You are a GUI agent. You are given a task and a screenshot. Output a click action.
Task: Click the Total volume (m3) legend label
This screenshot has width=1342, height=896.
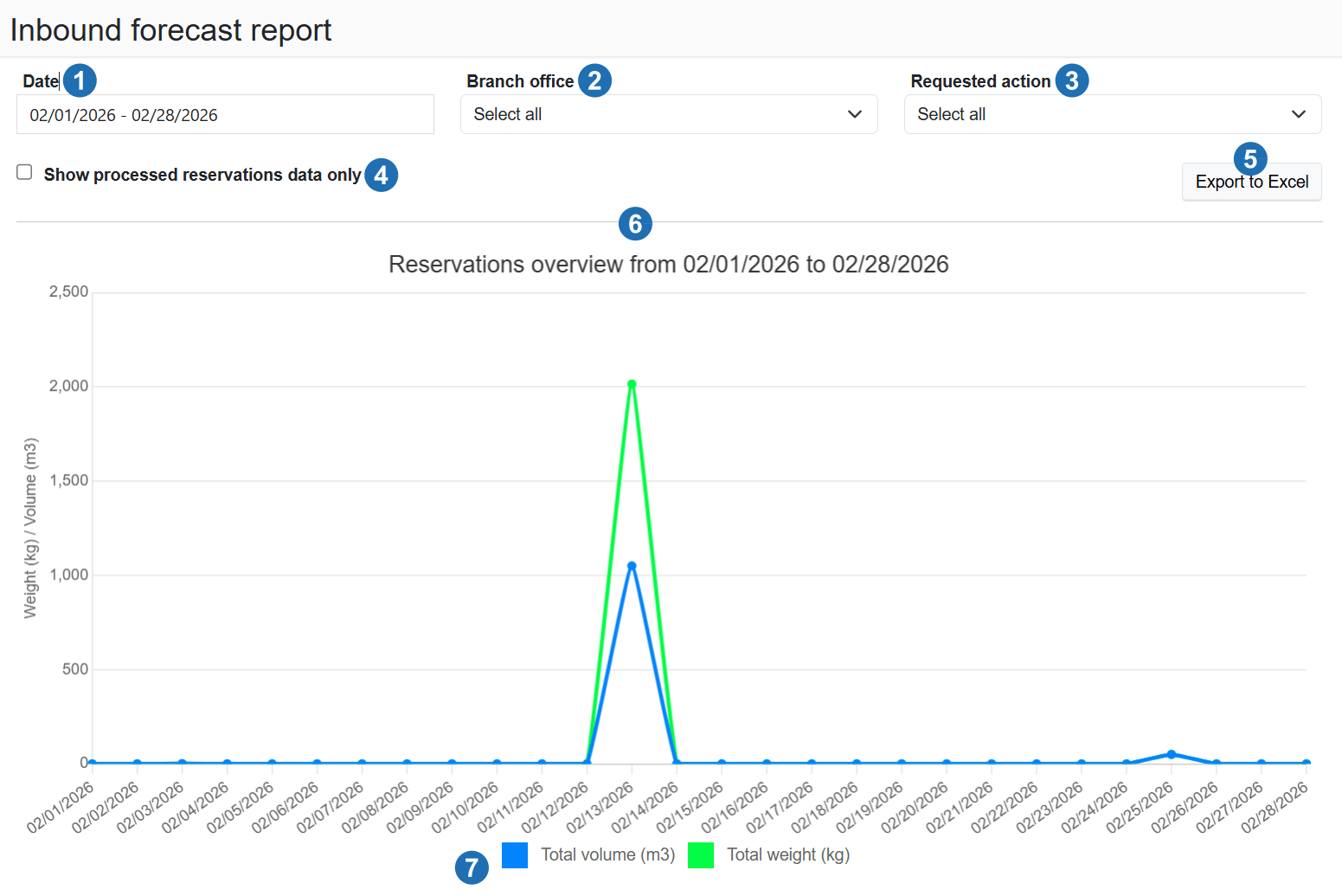pos(607,855)
